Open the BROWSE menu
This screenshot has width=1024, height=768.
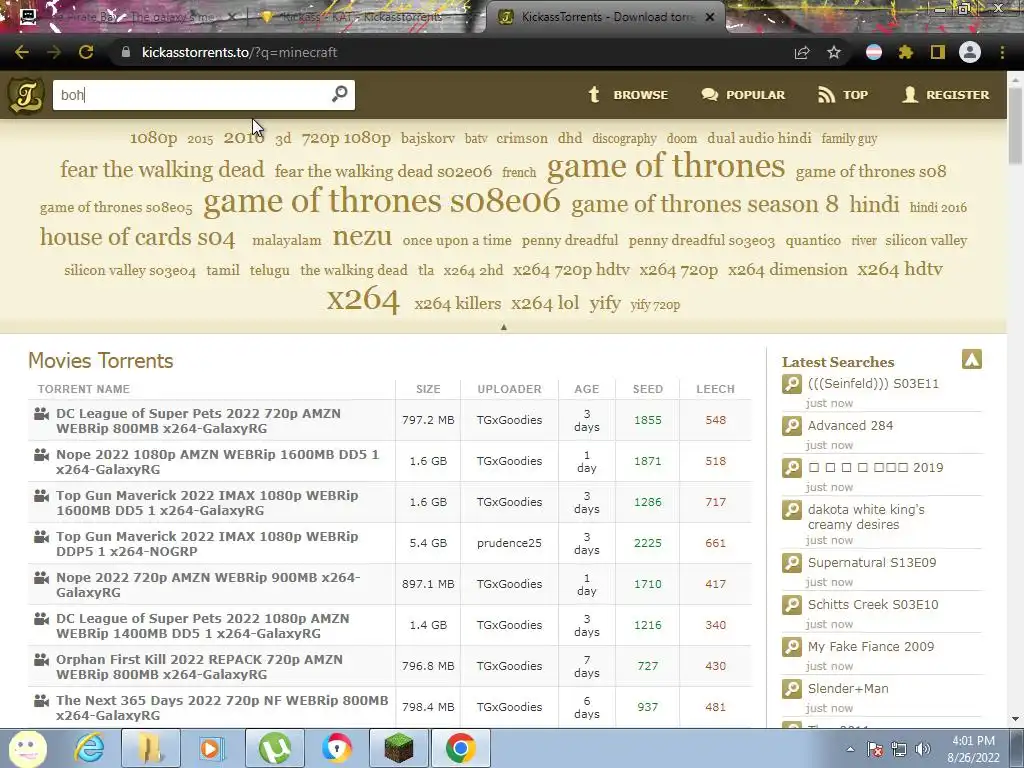point(628,95)
